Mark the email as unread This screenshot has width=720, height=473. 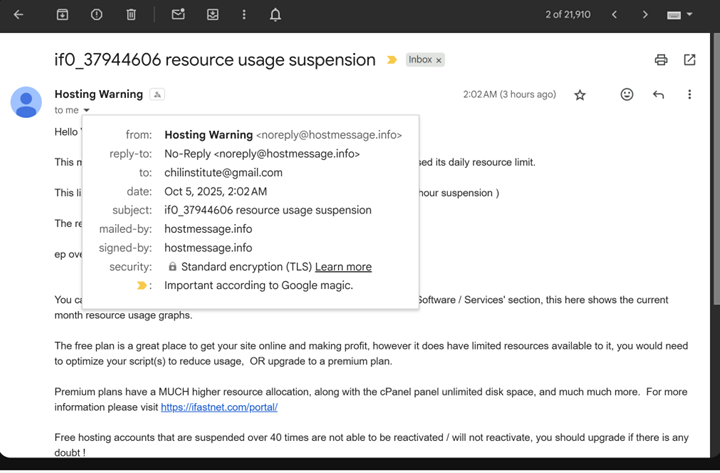point(178,15)
